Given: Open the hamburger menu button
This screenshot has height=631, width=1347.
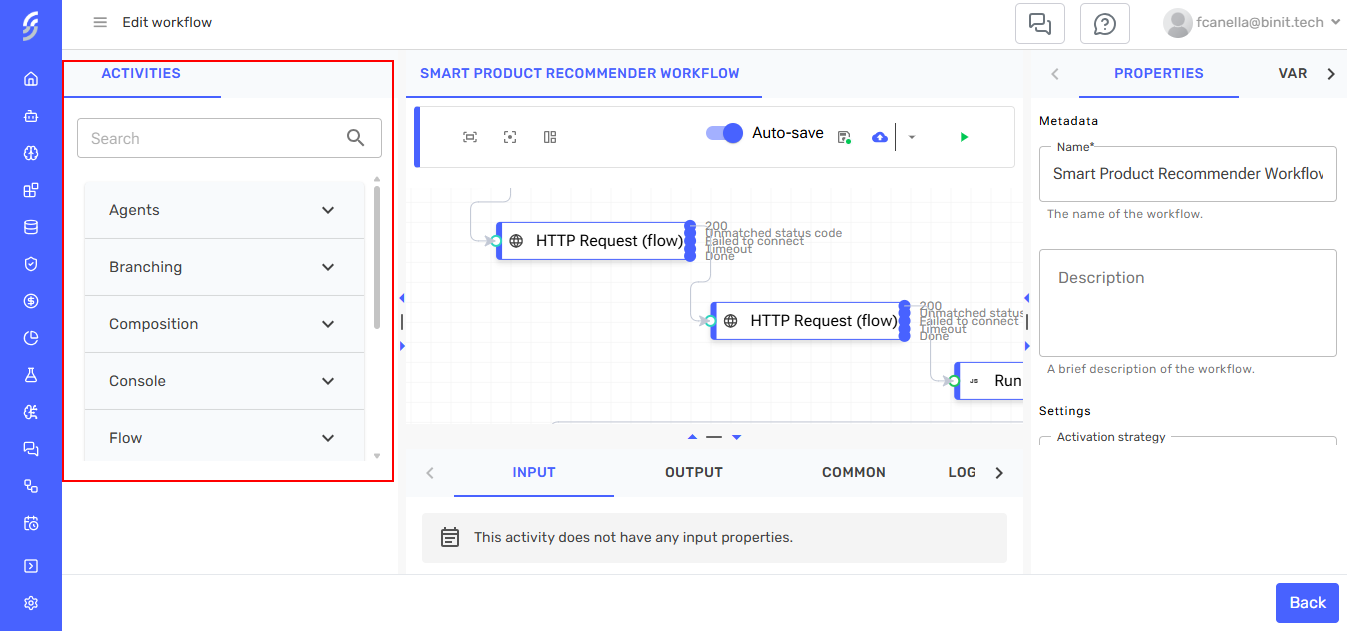Looking at the screenshot, I should pos(100,22).
